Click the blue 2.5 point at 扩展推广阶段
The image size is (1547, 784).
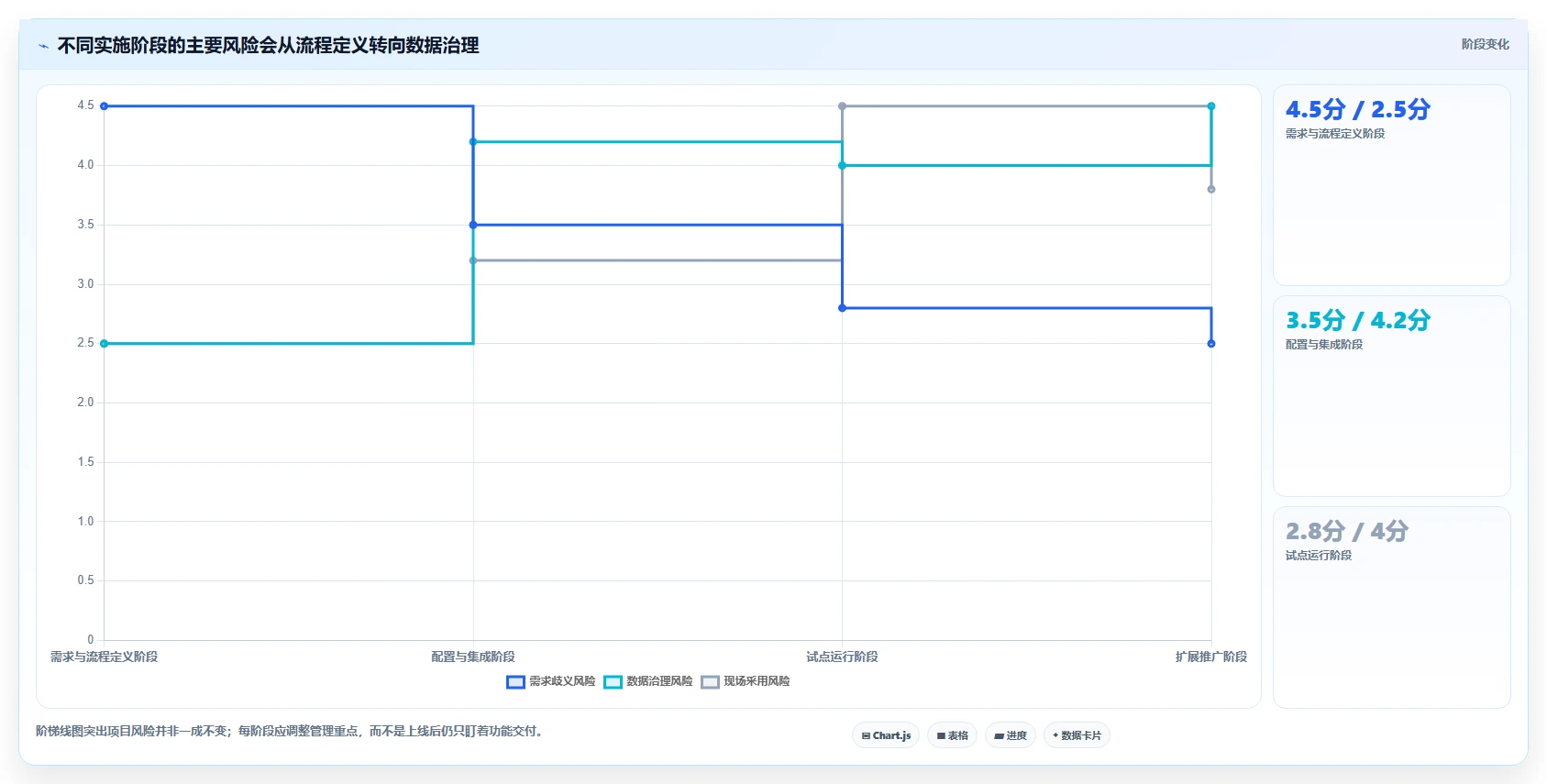1211,344
